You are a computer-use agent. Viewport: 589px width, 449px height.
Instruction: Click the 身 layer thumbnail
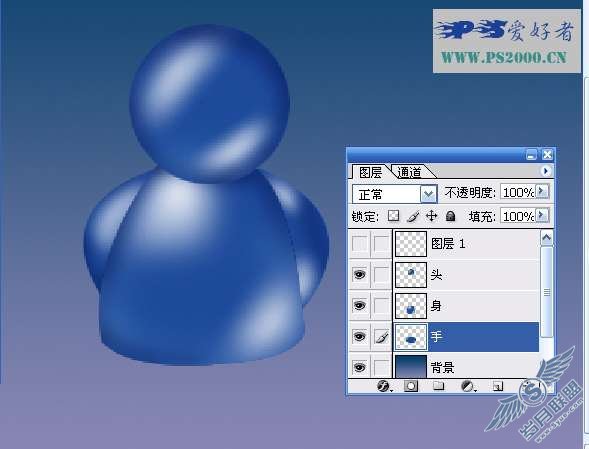click(411, 305)
